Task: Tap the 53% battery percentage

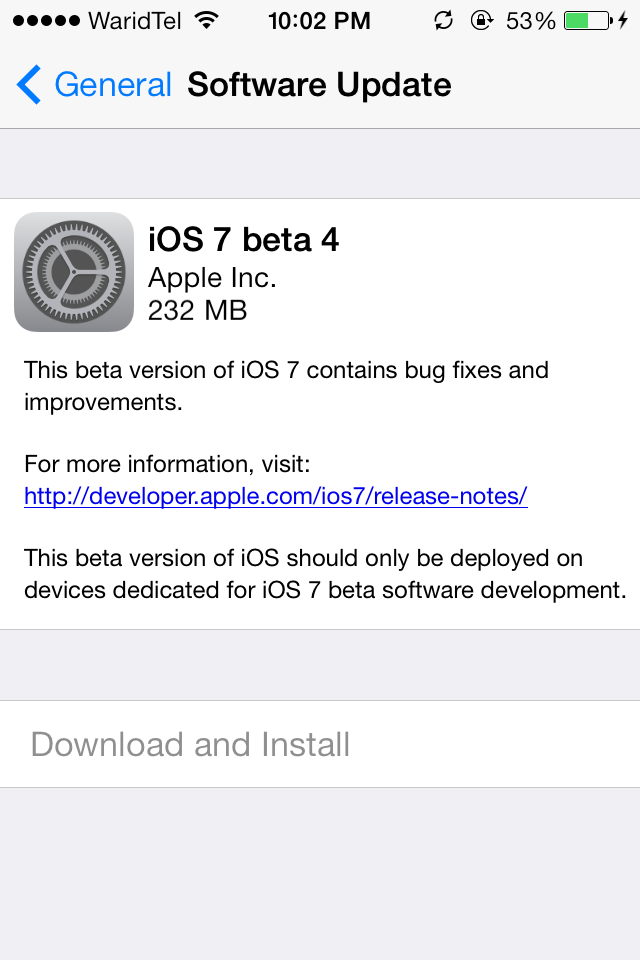Action: [x=530, y=21]
